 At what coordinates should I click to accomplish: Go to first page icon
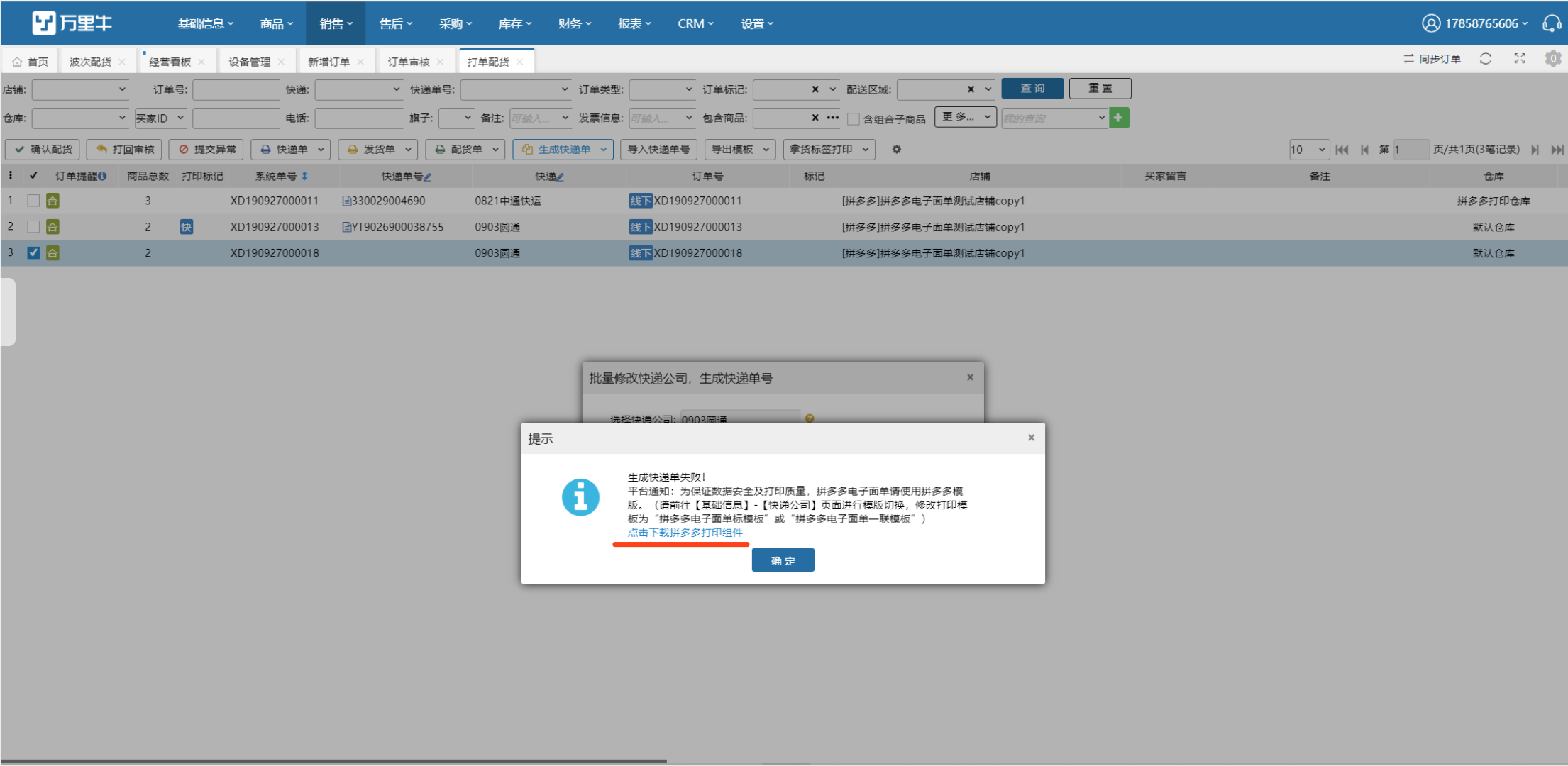[x=1342, y=150]
